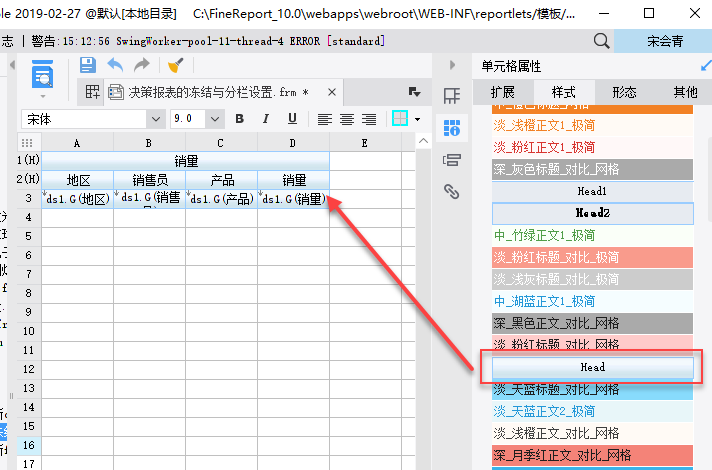Collapse the right panel with the arrow
The width and height of the screenshot is (712, 470).
click(452, 65)
